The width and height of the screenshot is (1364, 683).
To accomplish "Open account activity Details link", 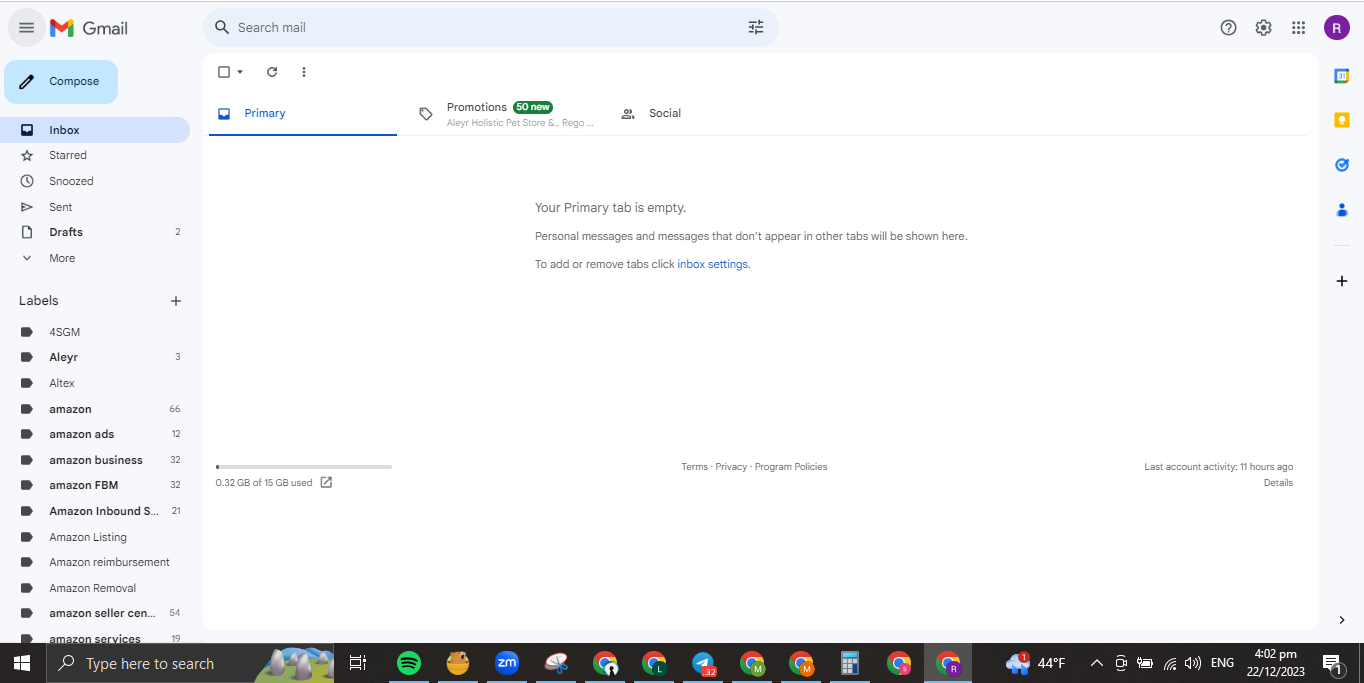I will [x=1278, y=483].
